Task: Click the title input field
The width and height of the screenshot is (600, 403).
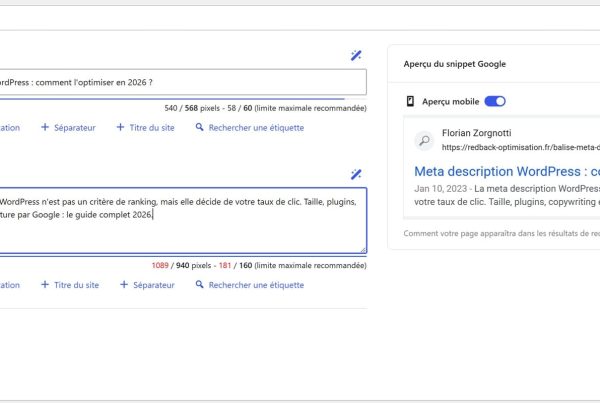Action: click(183, 82)
